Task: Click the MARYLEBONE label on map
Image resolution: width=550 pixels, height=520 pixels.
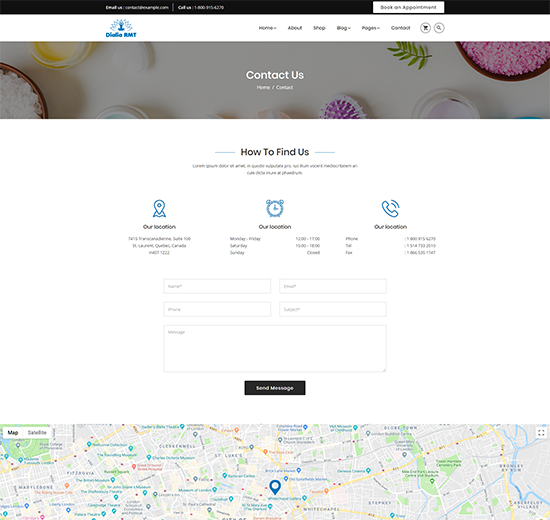Action: pos(36,487)
